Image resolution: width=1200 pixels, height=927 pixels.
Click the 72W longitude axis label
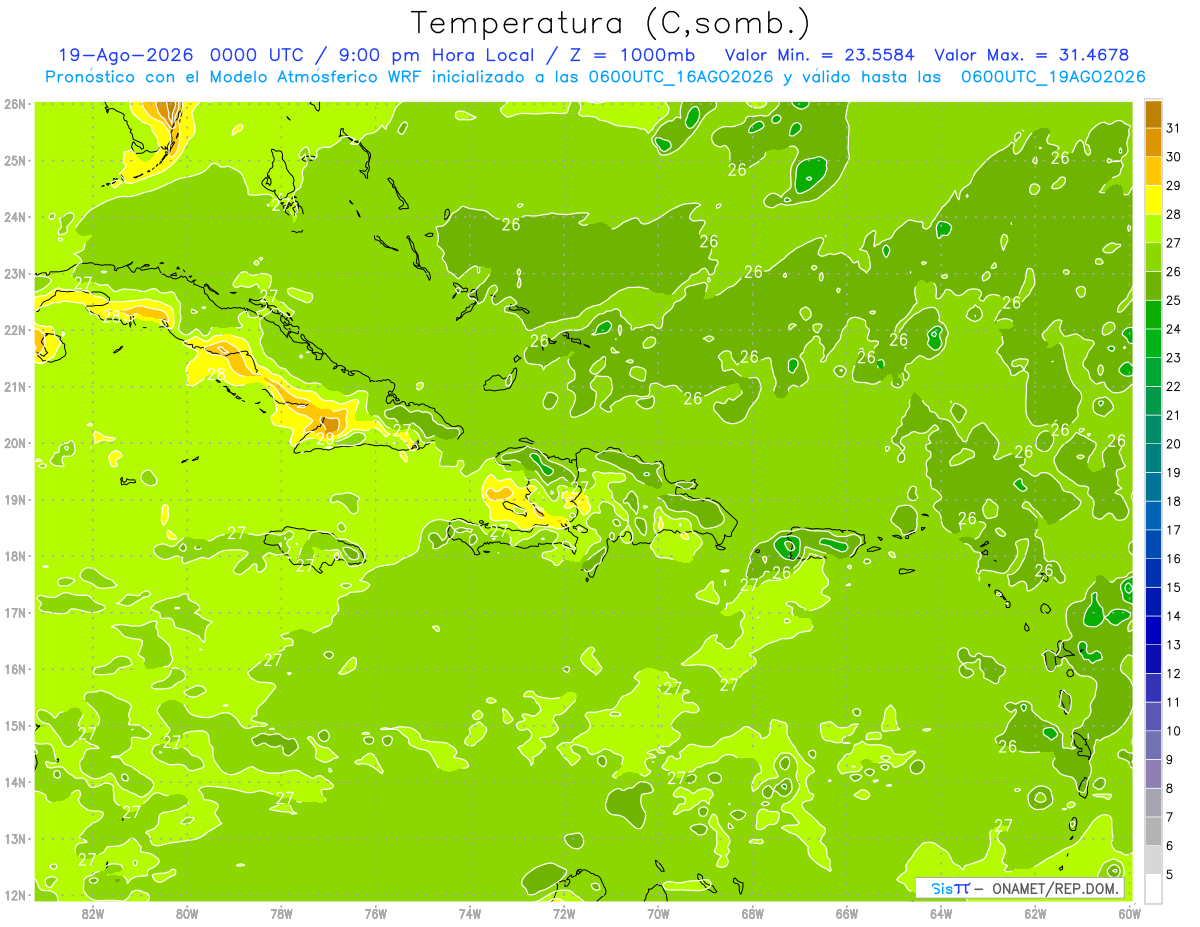click(564, 913)
